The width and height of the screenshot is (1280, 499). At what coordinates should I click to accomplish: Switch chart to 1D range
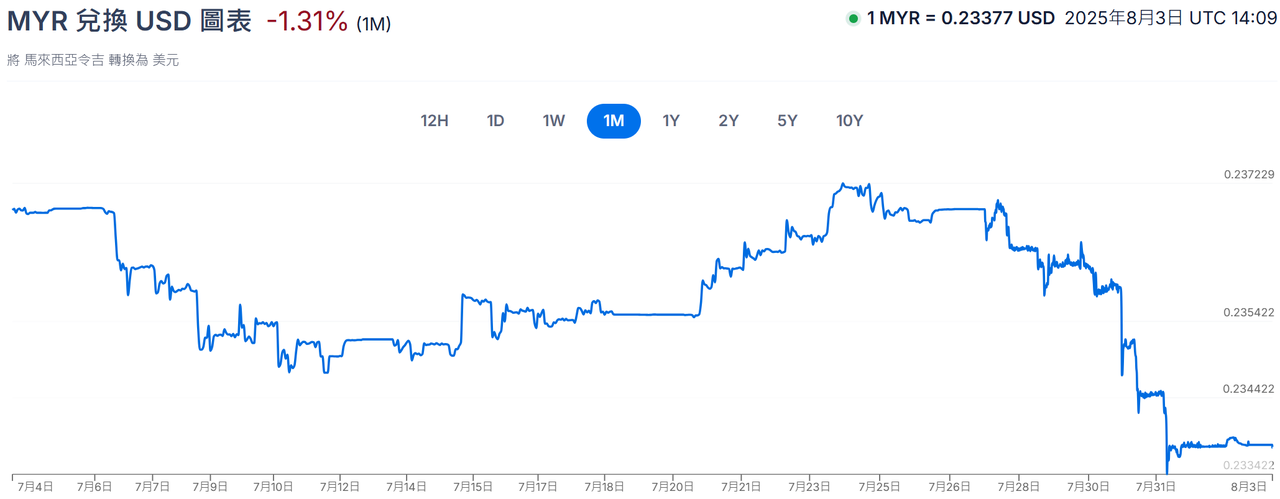click(495, 121)
